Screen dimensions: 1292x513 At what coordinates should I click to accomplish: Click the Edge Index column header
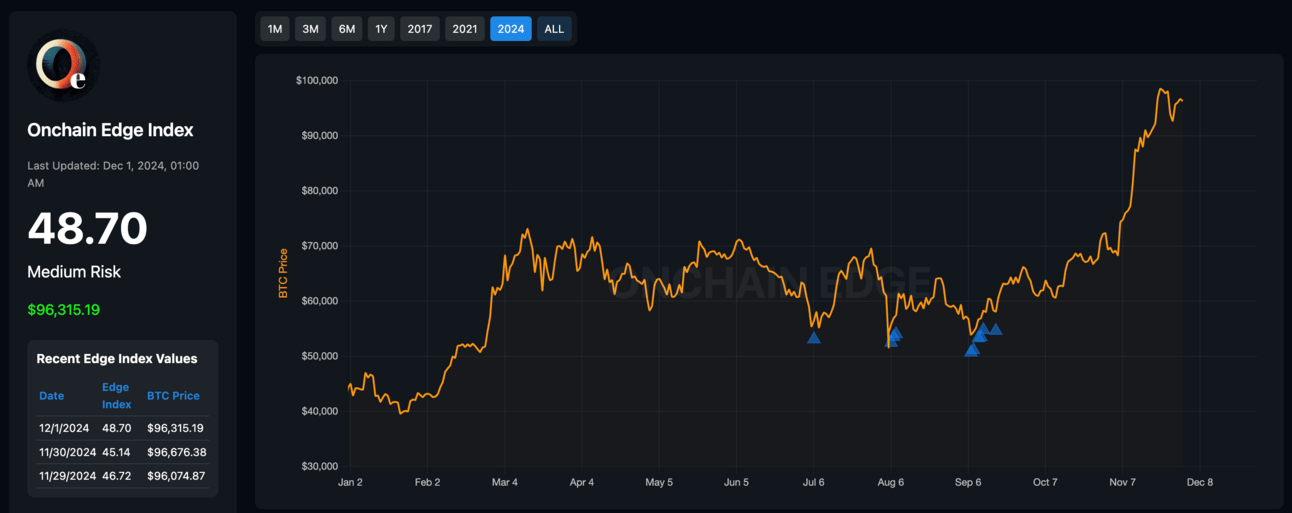[x=116, y=396]
